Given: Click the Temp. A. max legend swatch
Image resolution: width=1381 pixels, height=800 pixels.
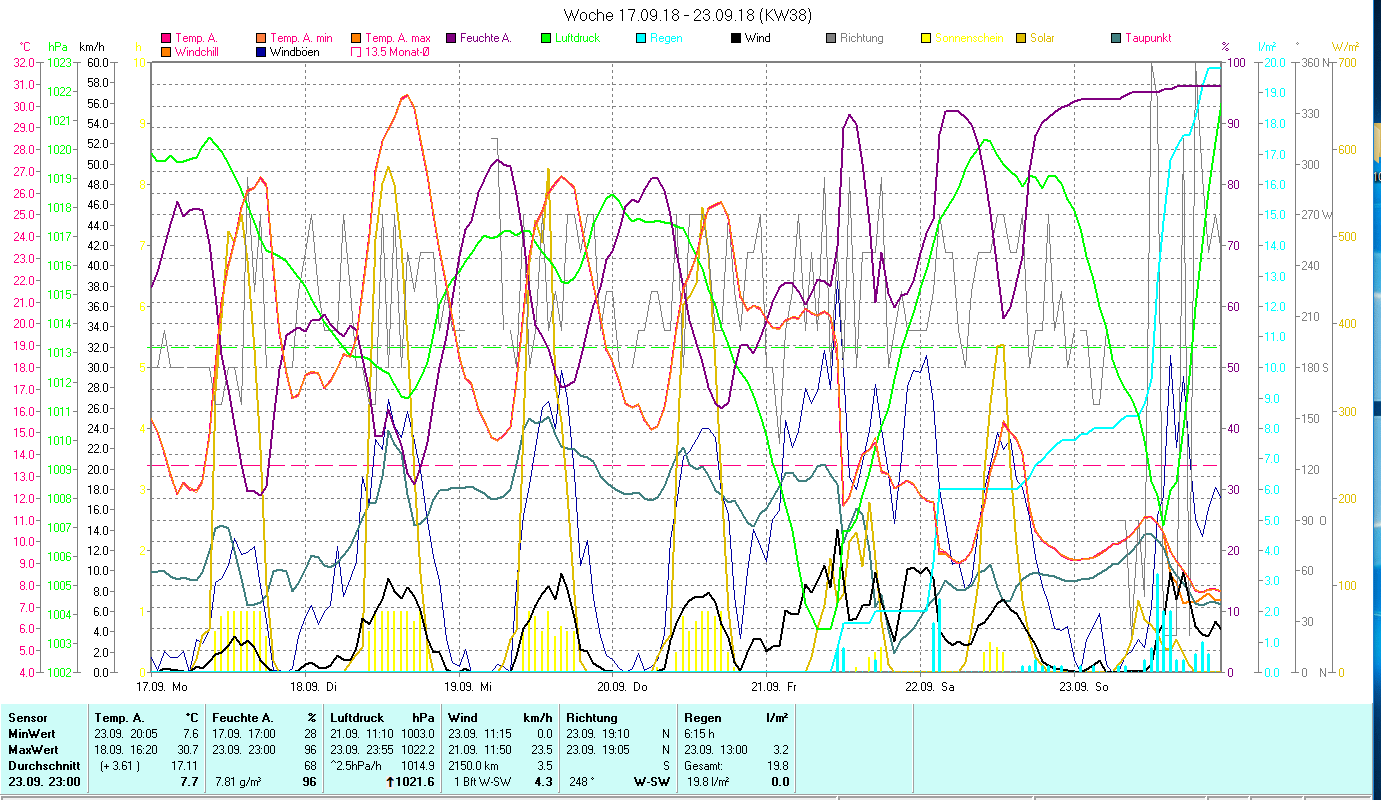Looking at the screenshot, I should [355, 39].
